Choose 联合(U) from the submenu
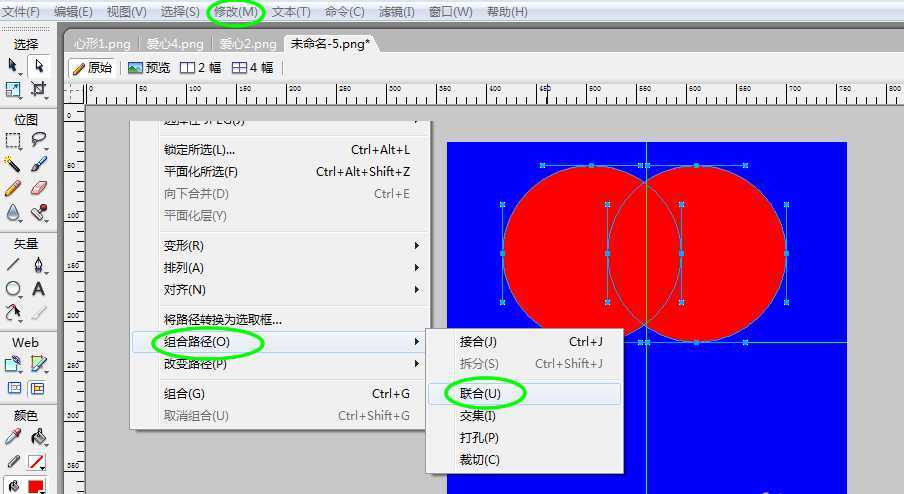 [x=479, y=394]
